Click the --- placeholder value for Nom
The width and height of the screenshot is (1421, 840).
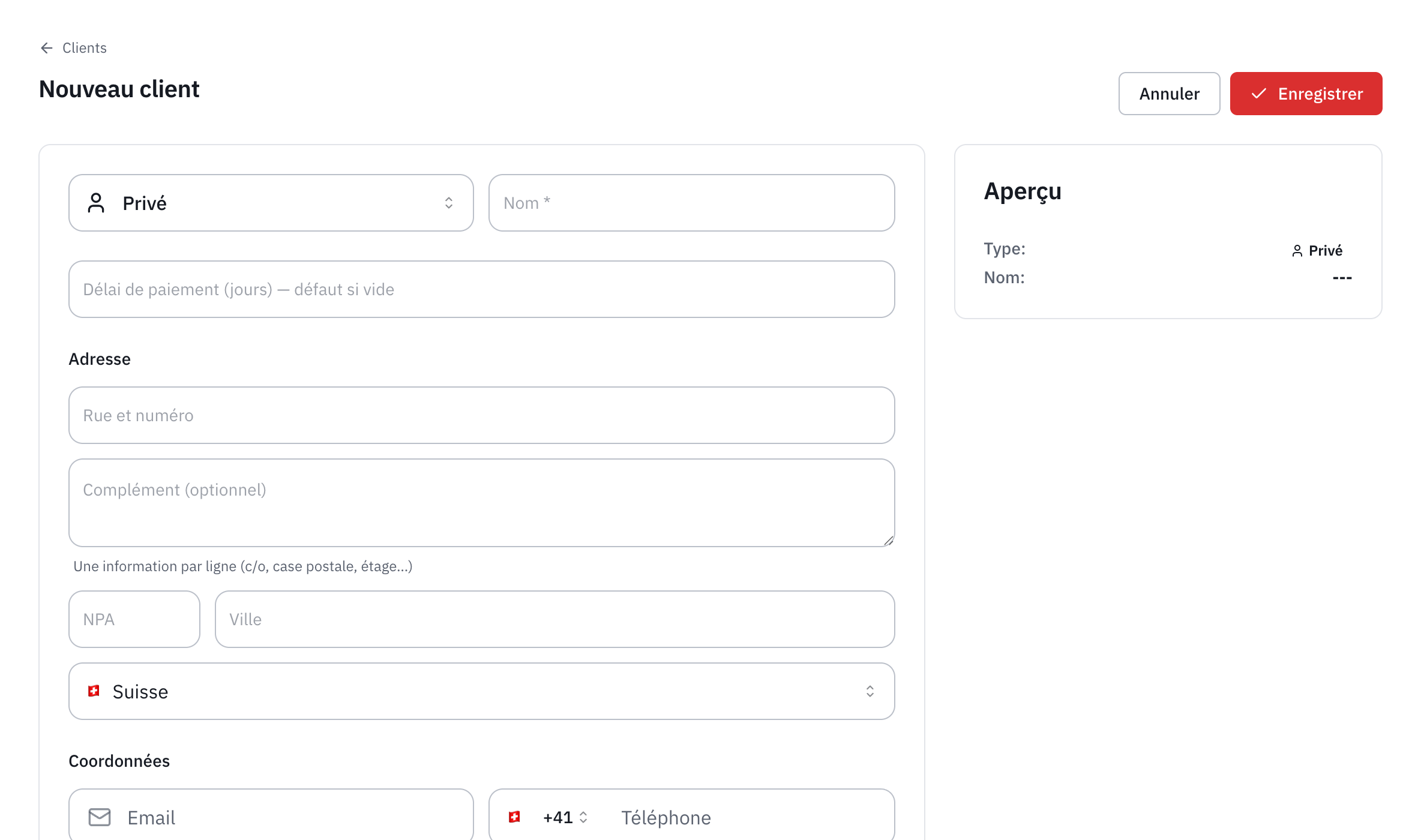[x=1342, y=278]
